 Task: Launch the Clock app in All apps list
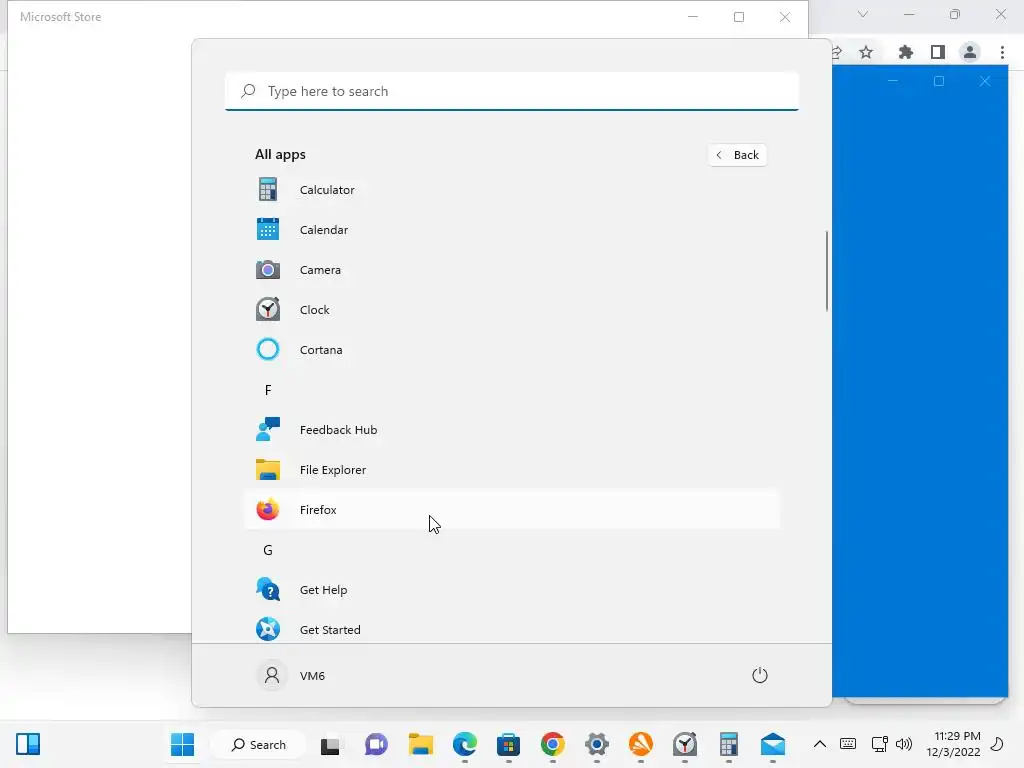click(511, 310)
